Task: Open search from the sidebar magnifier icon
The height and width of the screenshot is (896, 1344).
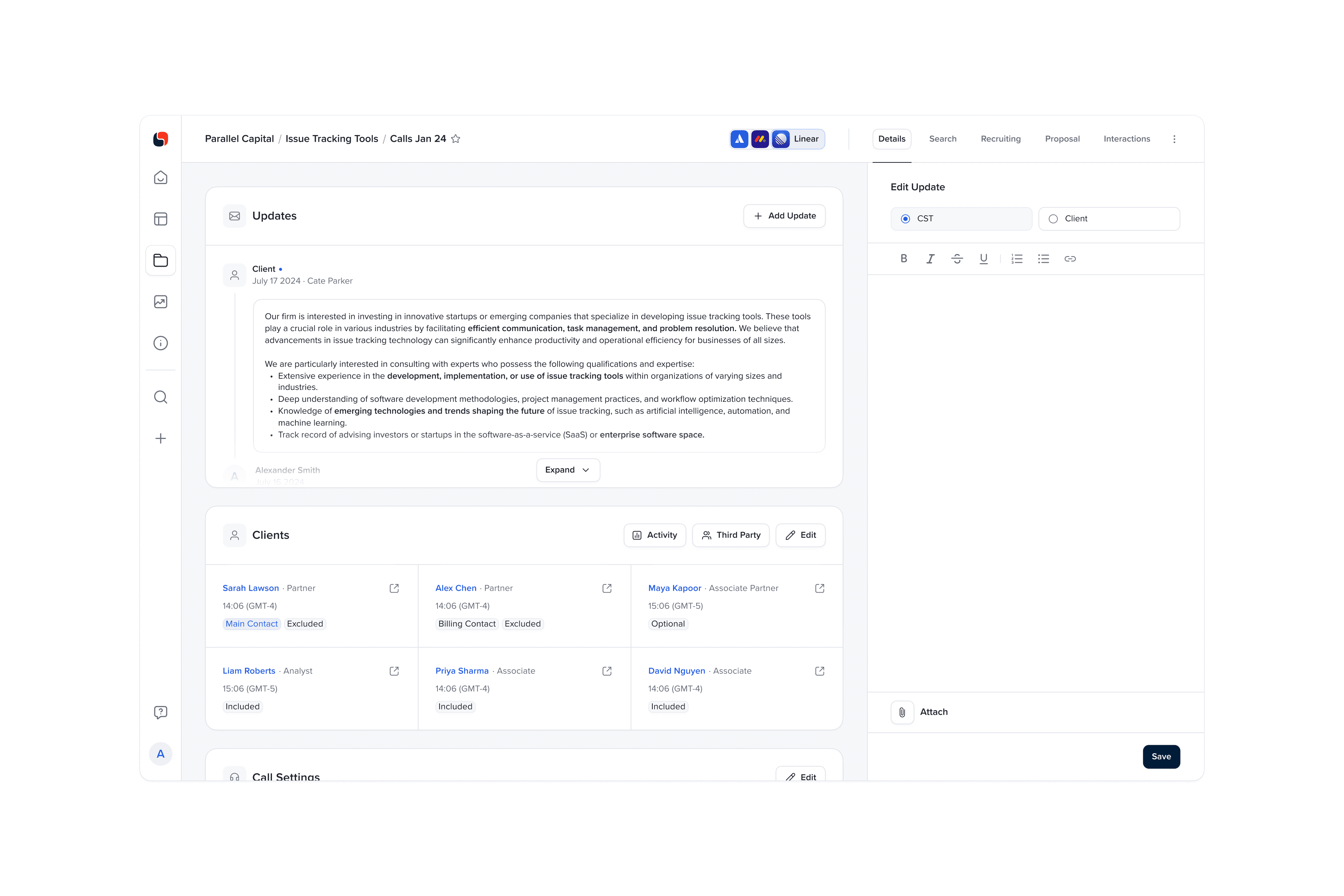Action: coord(161,397)
